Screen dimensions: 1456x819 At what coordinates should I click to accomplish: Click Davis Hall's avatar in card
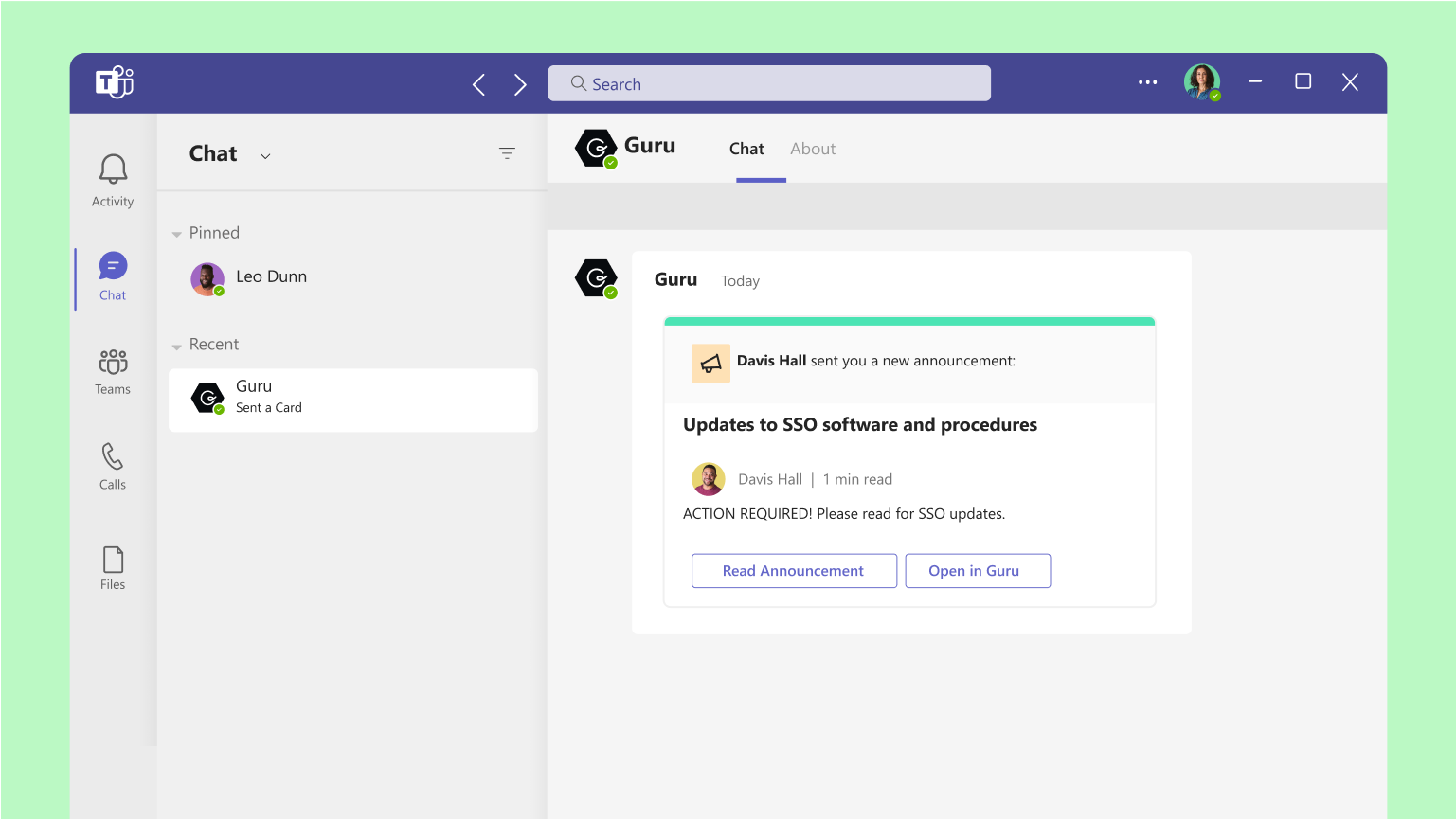point(708,479)
